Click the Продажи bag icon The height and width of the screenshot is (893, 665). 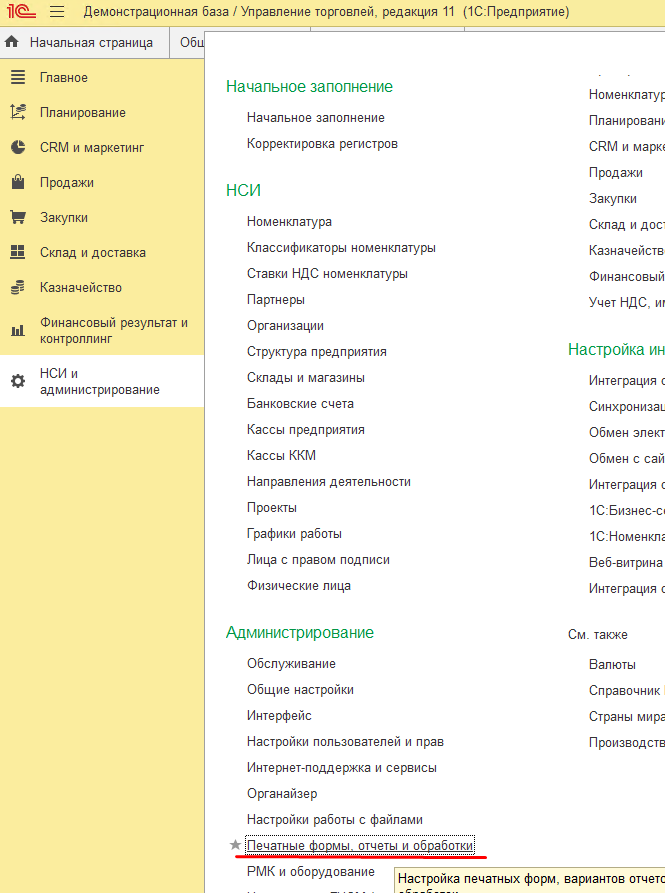(18, 182)
